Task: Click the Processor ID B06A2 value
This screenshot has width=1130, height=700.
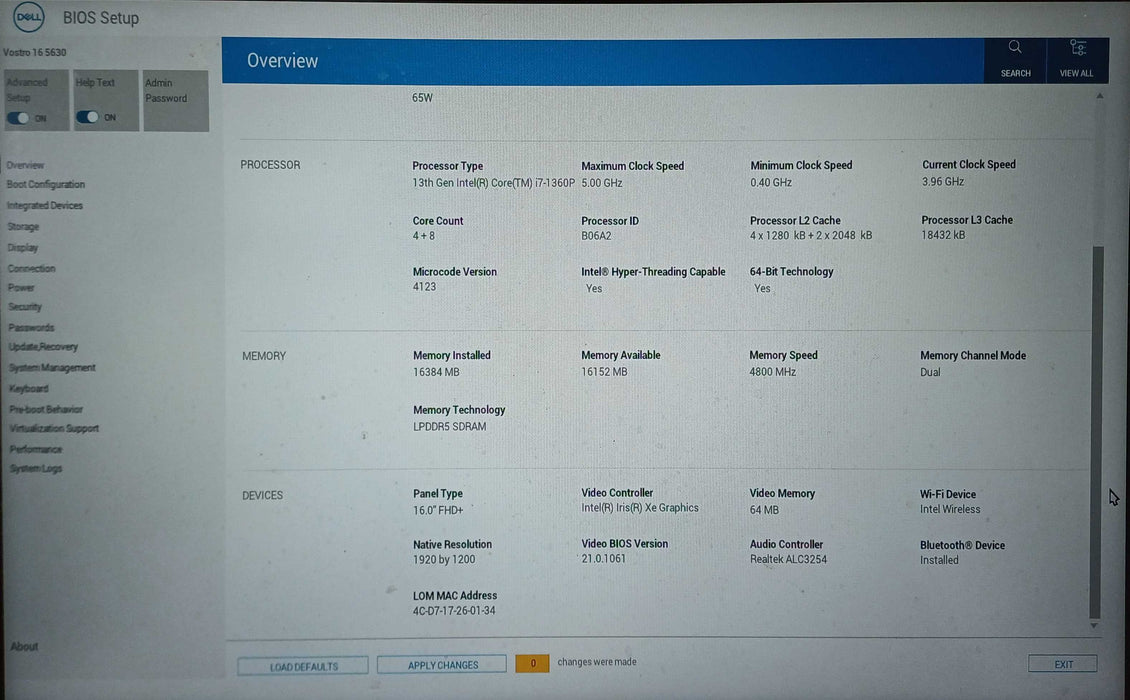Action: tap(596, 236)
